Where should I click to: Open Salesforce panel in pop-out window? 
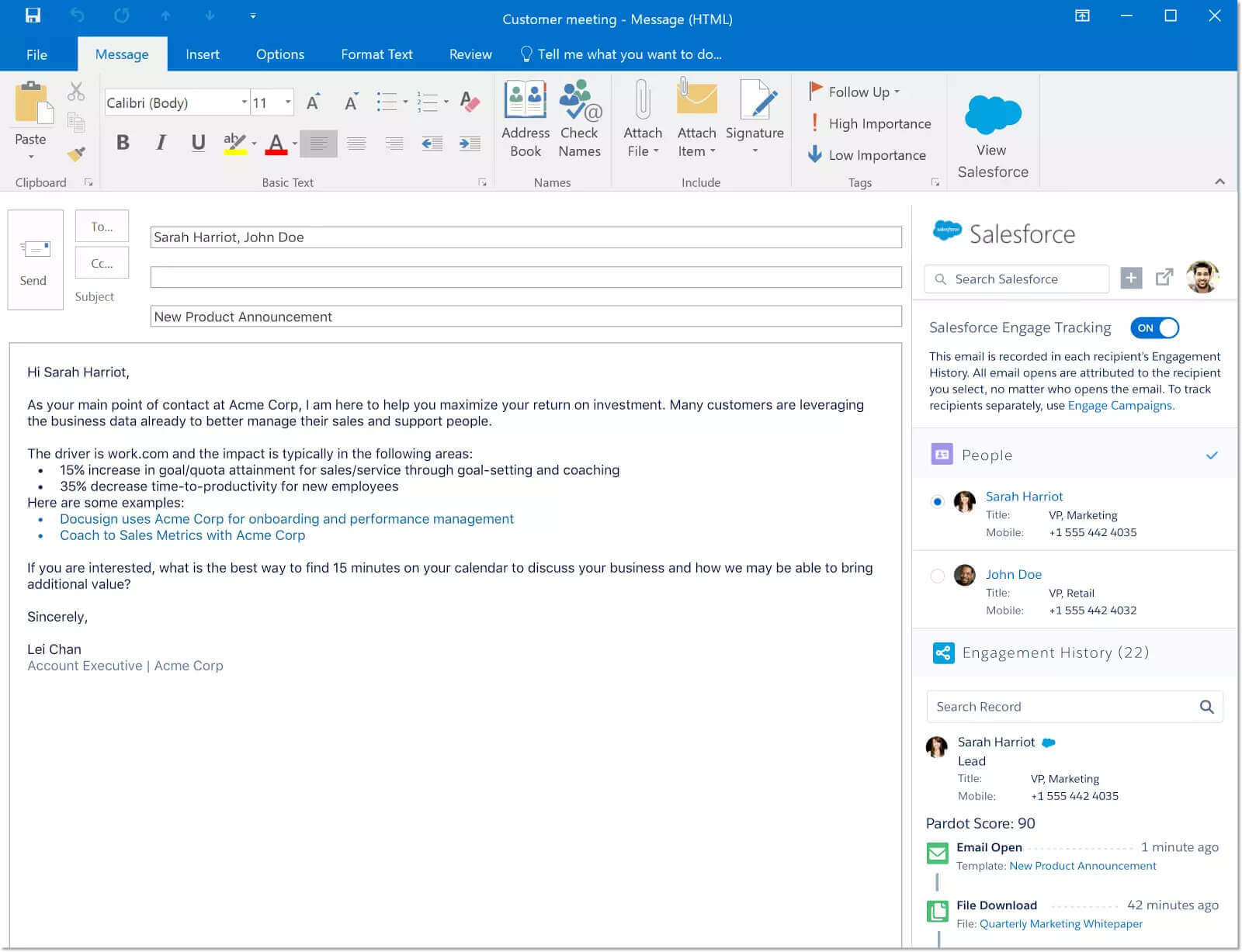(x=1164, y=278)
